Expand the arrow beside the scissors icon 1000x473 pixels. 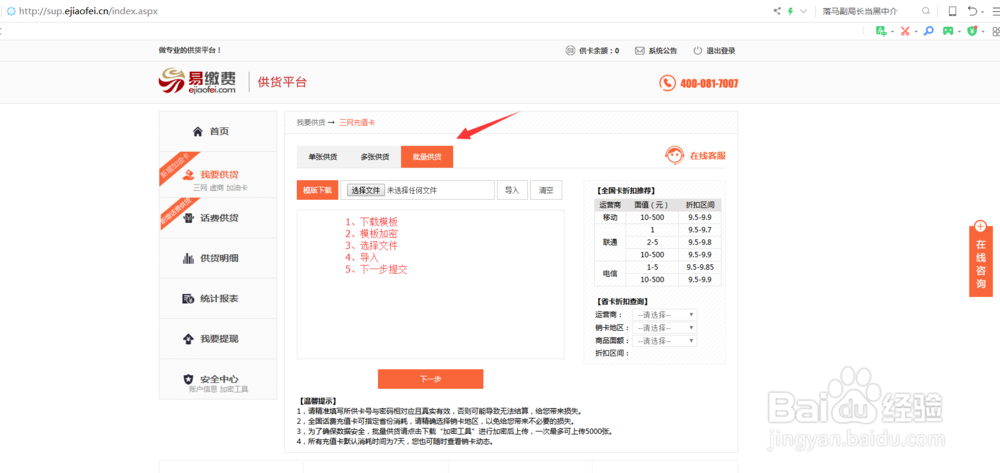click(x=916, y=31)
